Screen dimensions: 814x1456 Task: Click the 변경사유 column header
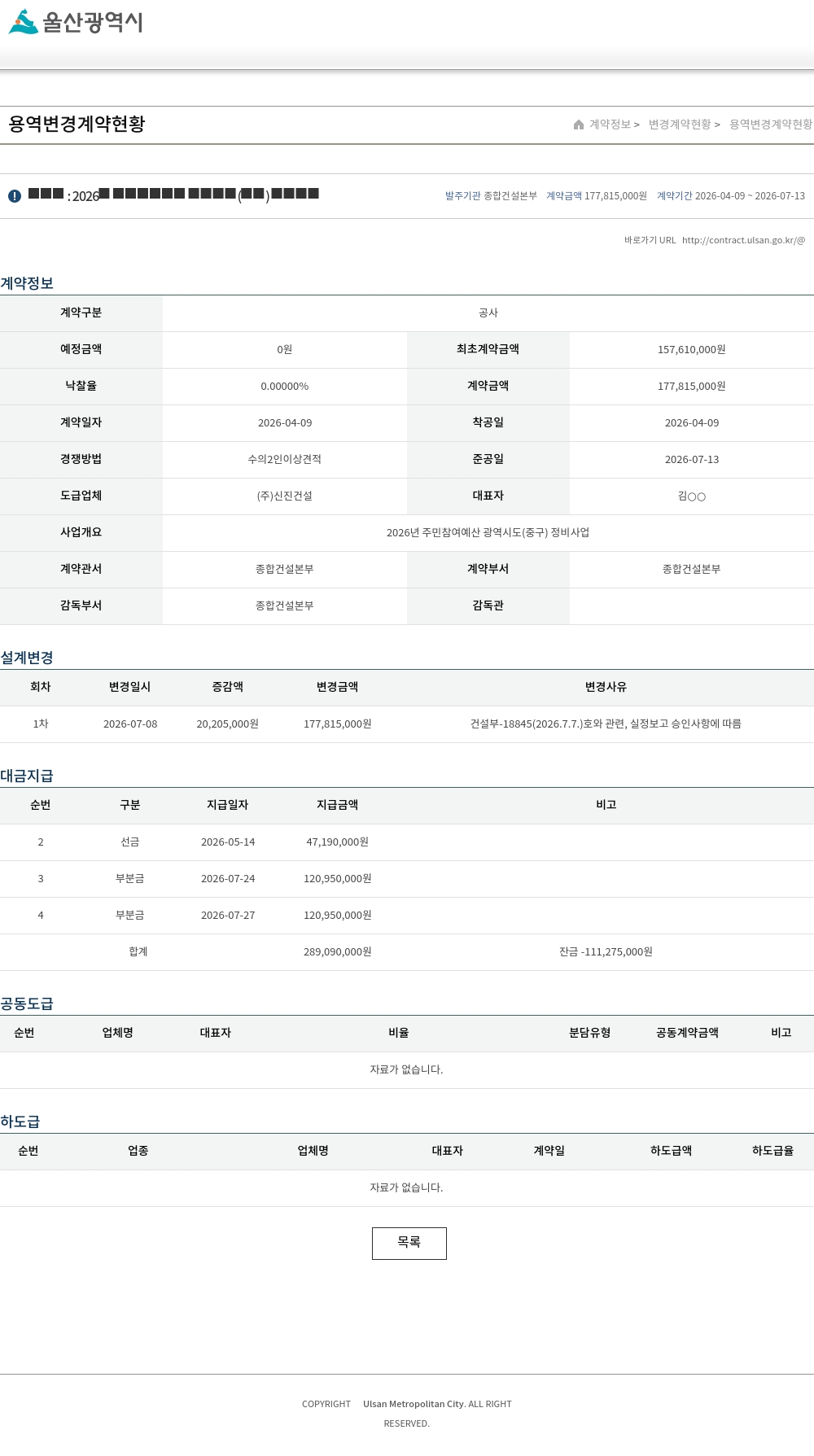(x=606, y=687)
